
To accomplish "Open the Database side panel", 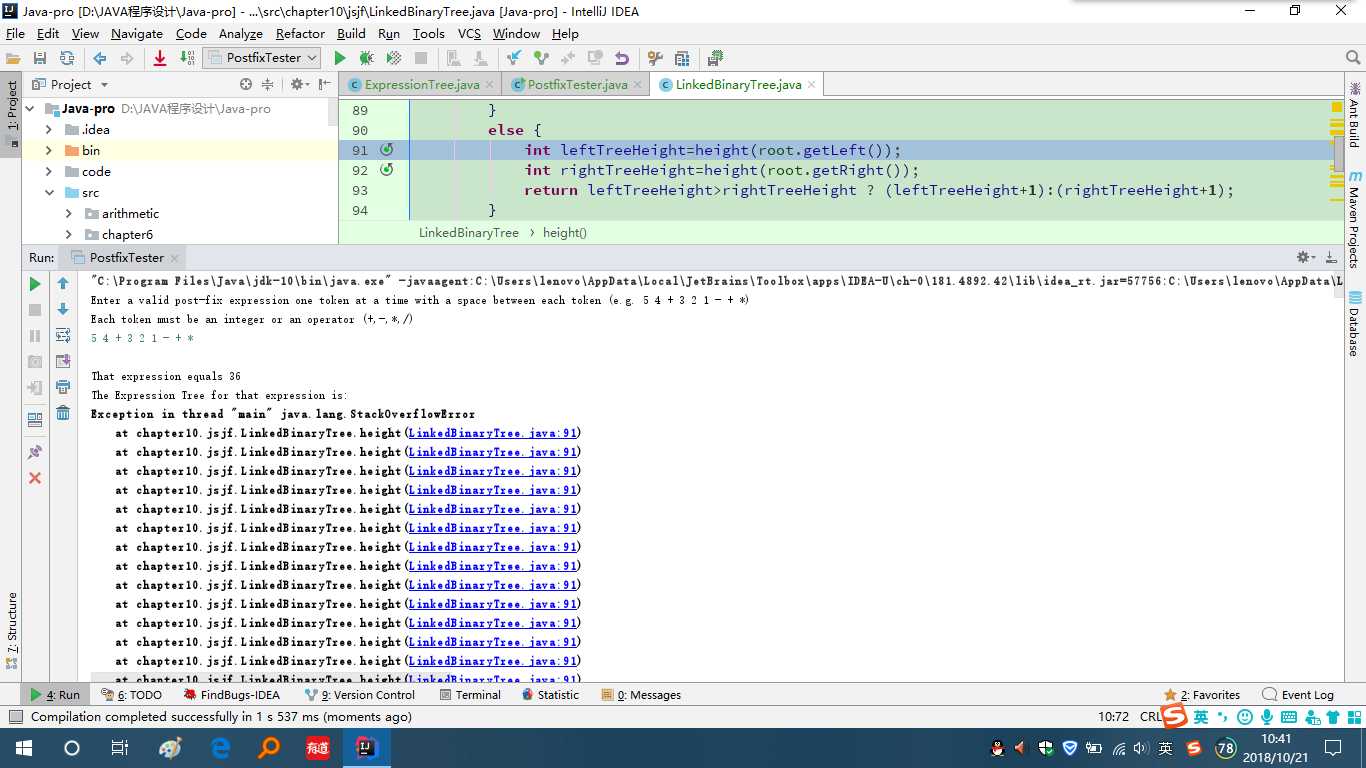I will pyautogui.click(x=1354, y=324).
